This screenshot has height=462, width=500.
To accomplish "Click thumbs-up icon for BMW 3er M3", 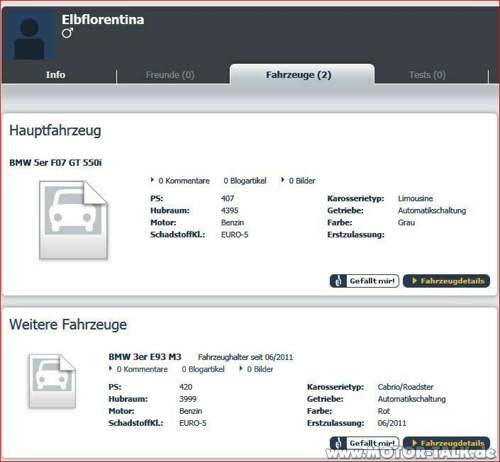I will pos(338,443).
